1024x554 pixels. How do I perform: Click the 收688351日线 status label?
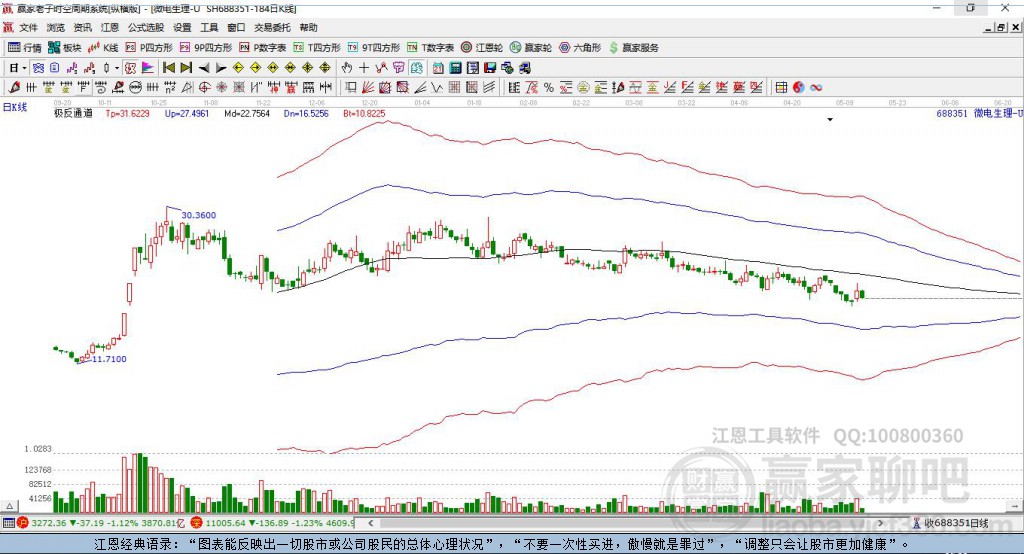click(x=957, y=523)
